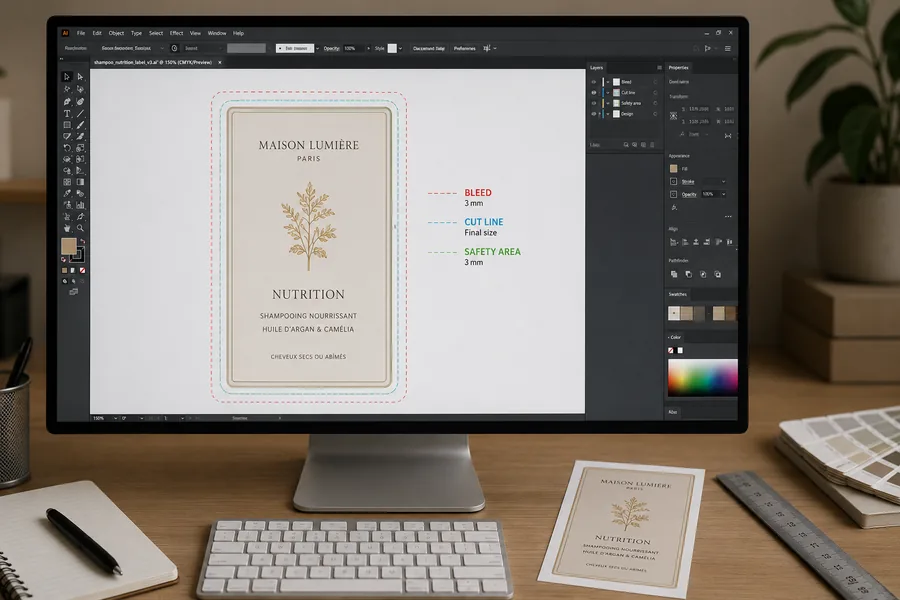Viewport: 900px width, 600px height.
Task: Select the Eyedropper tool
Action: click(67, 193)
